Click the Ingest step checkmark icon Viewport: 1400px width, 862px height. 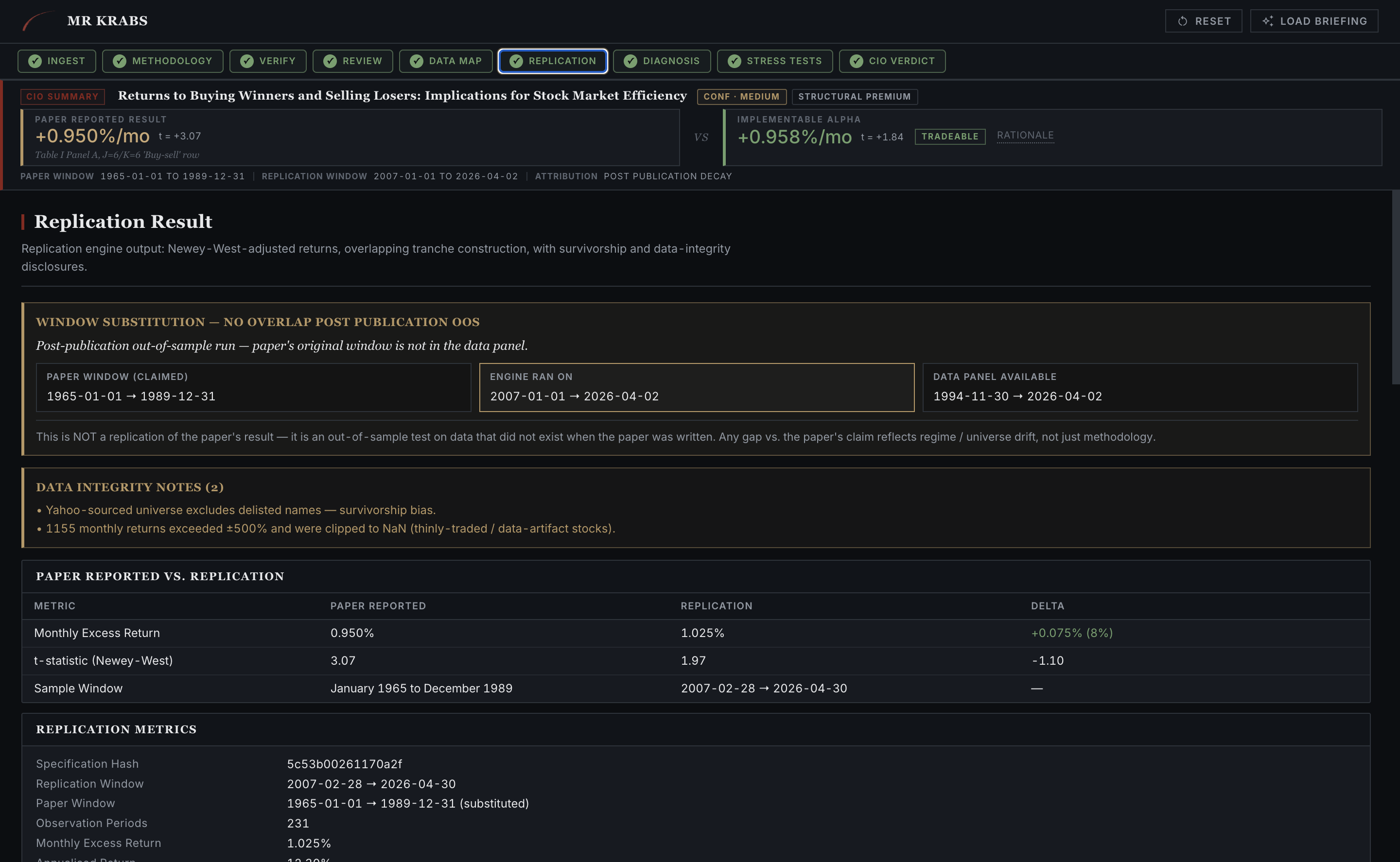coord(35,61)
